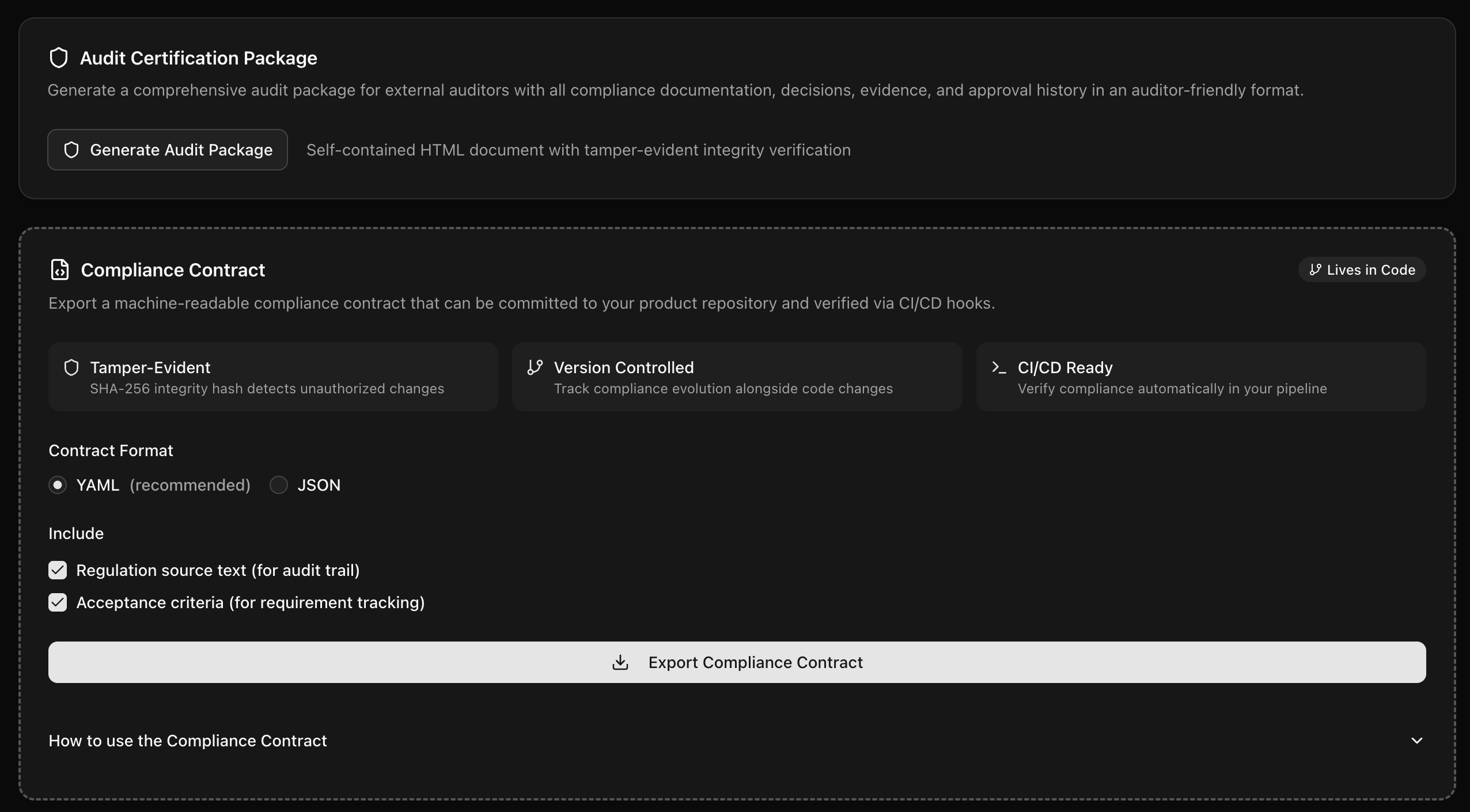Uncheck Acceptance criteria checkbox
This screenshot has height=812, width=1470.
58,602
